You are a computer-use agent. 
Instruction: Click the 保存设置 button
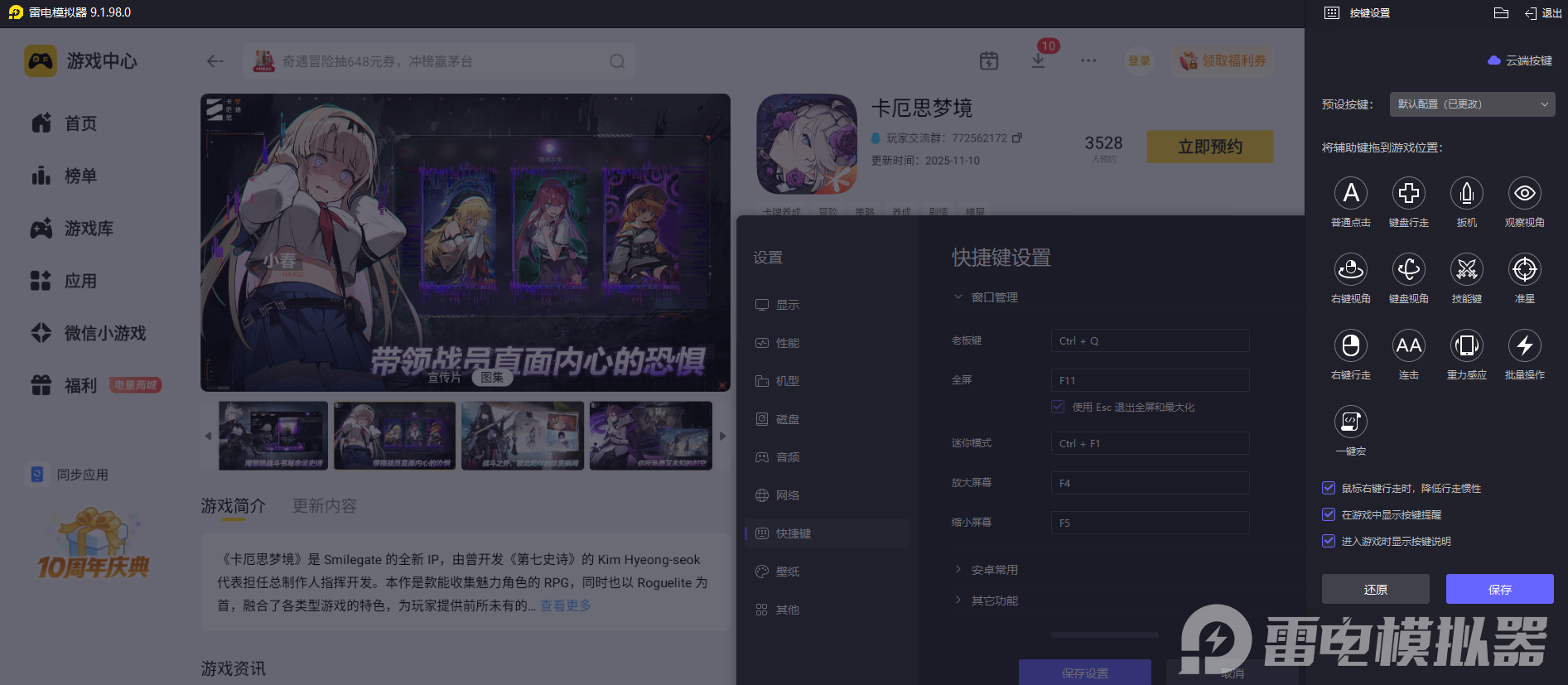click(x=1085, y=672)
